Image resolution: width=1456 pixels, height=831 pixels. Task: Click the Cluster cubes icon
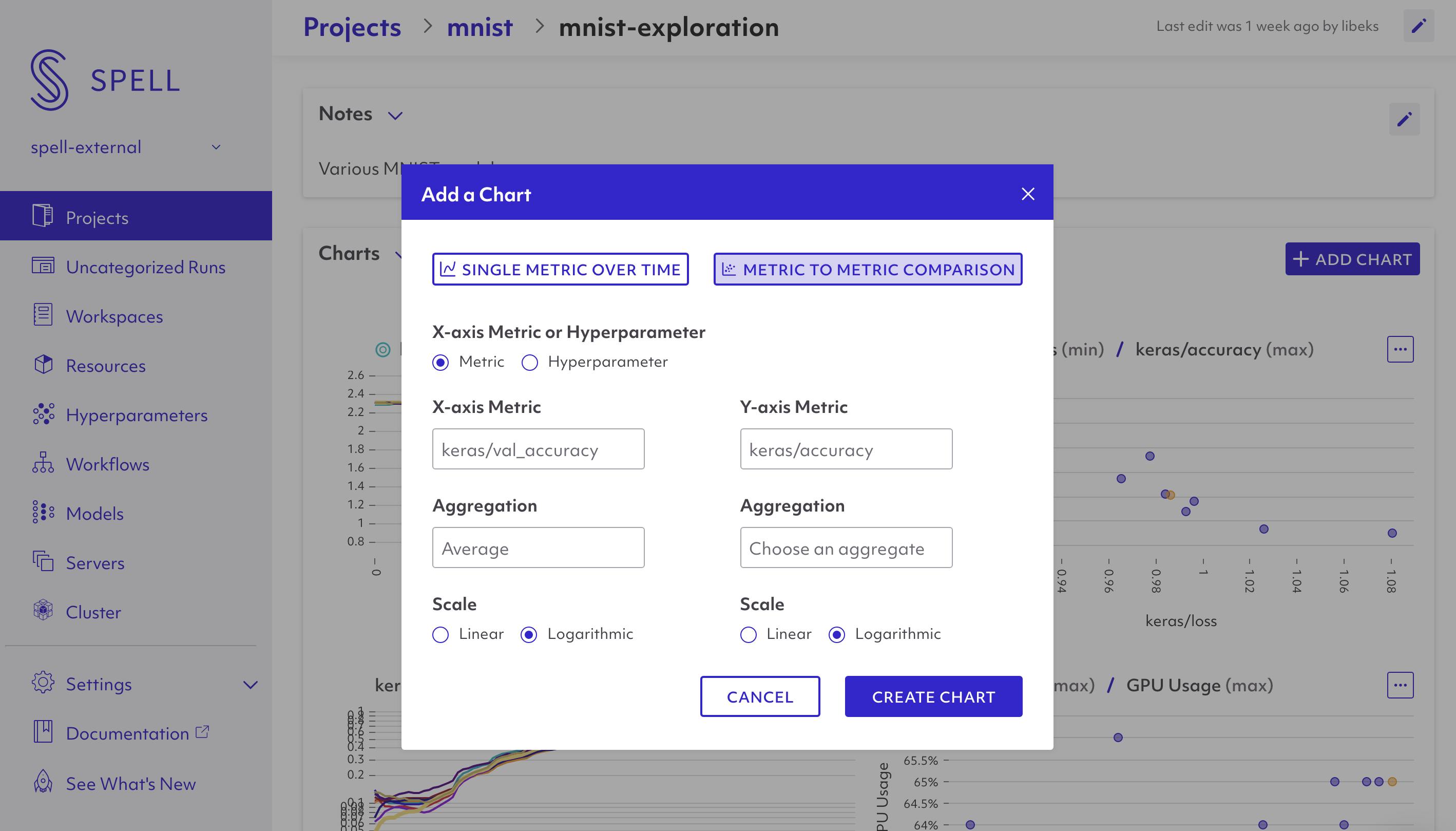point(43,610)
